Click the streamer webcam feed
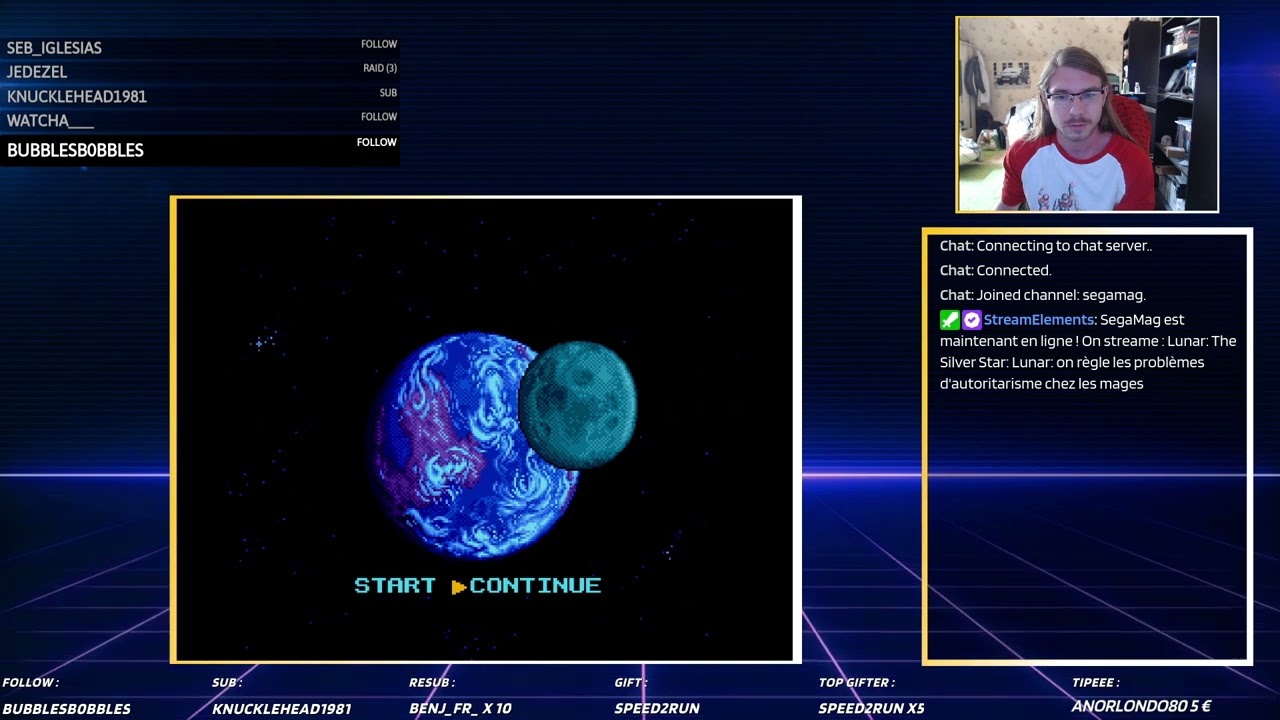 (1087, 114)
